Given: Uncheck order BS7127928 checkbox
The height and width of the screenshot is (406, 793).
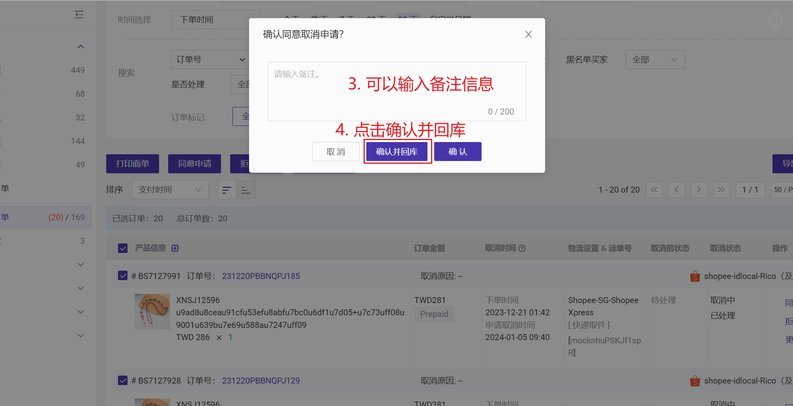Looking at the screenshot, I should click(x=122, y=380).
